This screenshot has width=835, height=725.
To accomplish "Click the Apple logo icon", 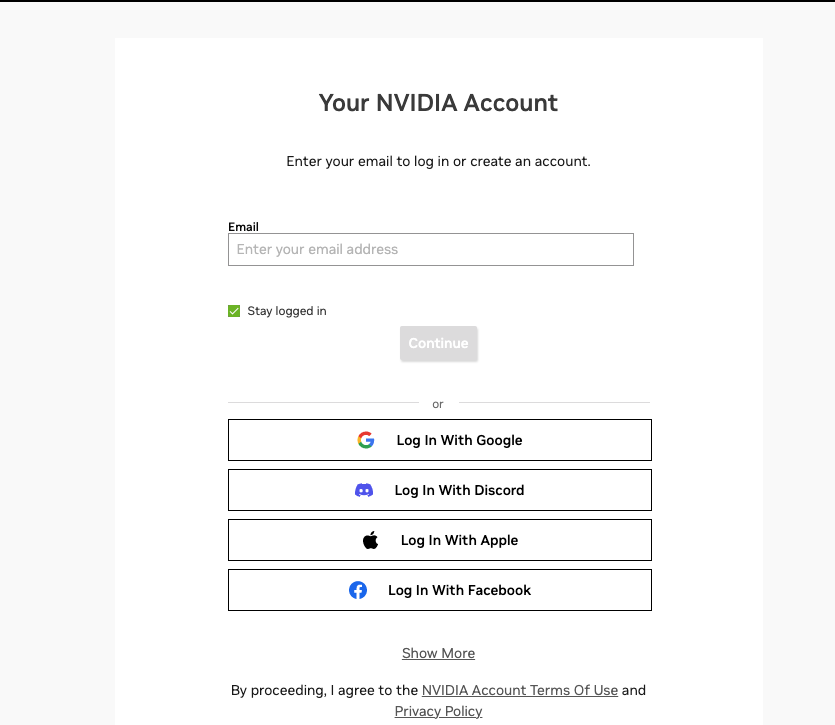I will [371, 540].
